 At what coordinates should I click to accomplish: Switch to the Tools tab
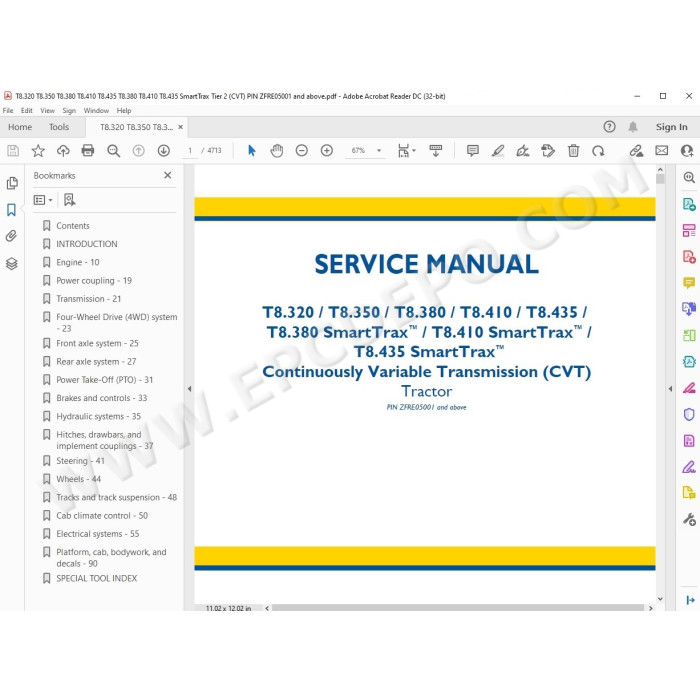[x=59, y=127]
